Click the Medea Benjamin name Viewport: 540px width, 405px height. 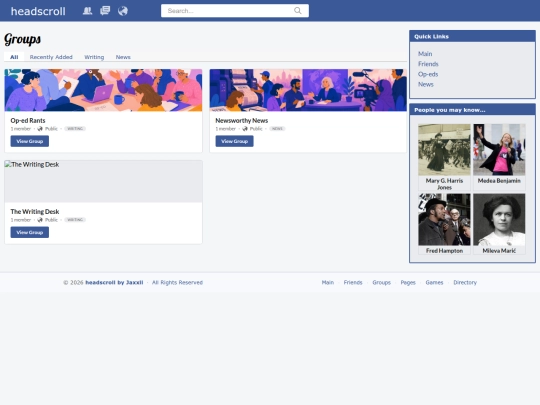point(499,180)
